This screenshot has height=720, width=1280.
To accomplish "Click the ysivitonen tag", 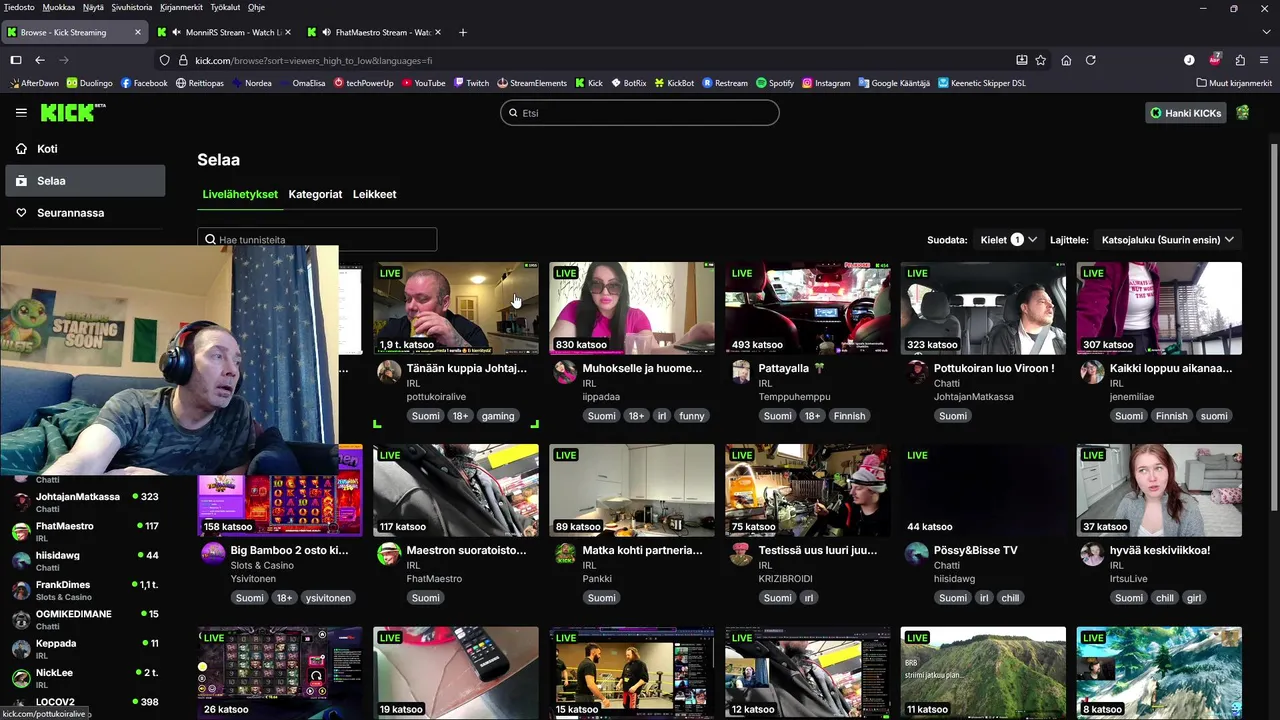I will (x=329, y=598).
